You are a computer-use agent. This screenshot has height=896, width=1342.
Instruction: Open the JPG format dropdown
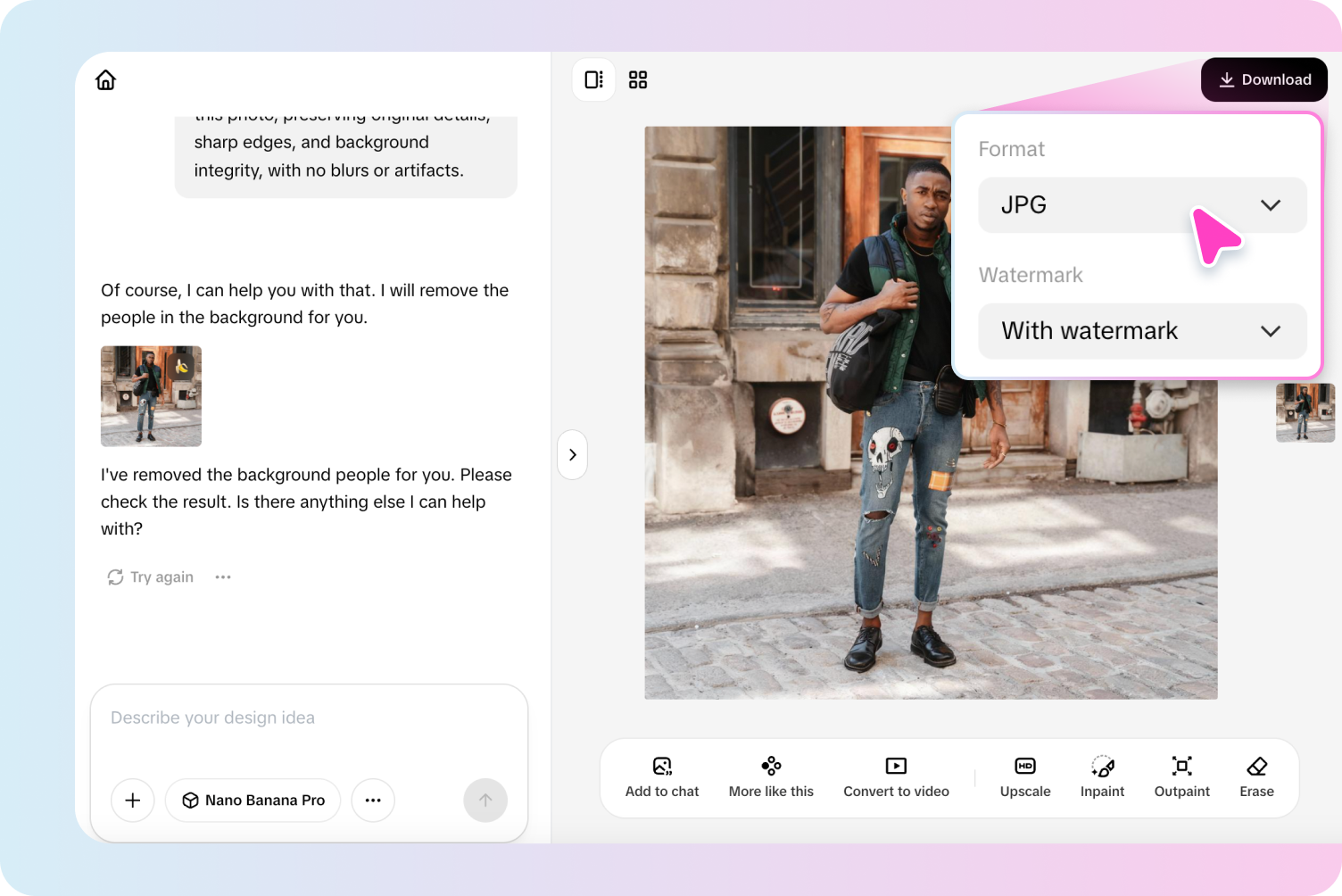pyautogui.click(x=1141, y=205)
